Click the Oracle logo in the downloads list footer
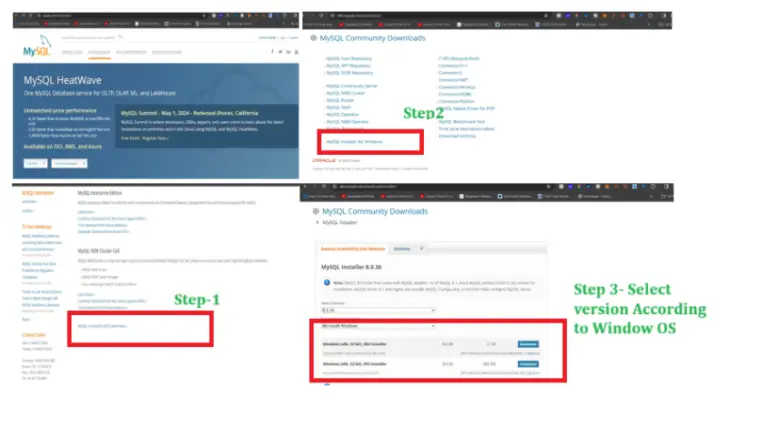The width and height of the screenshot is (768, 428). (324, 160)
